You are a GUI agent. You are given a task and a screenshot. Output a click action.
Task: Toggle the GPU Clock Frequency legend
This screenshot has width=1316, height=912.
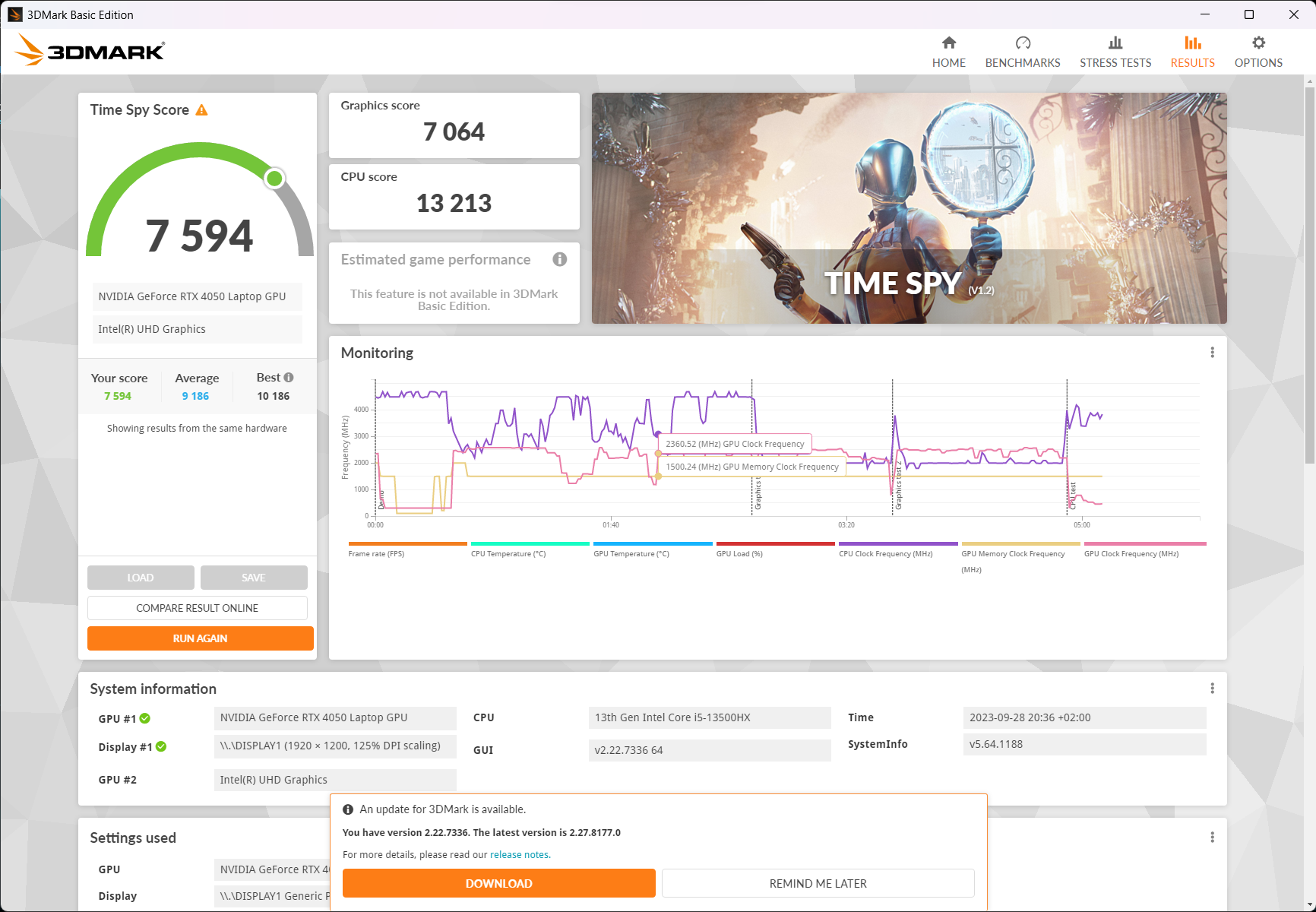1145,549
